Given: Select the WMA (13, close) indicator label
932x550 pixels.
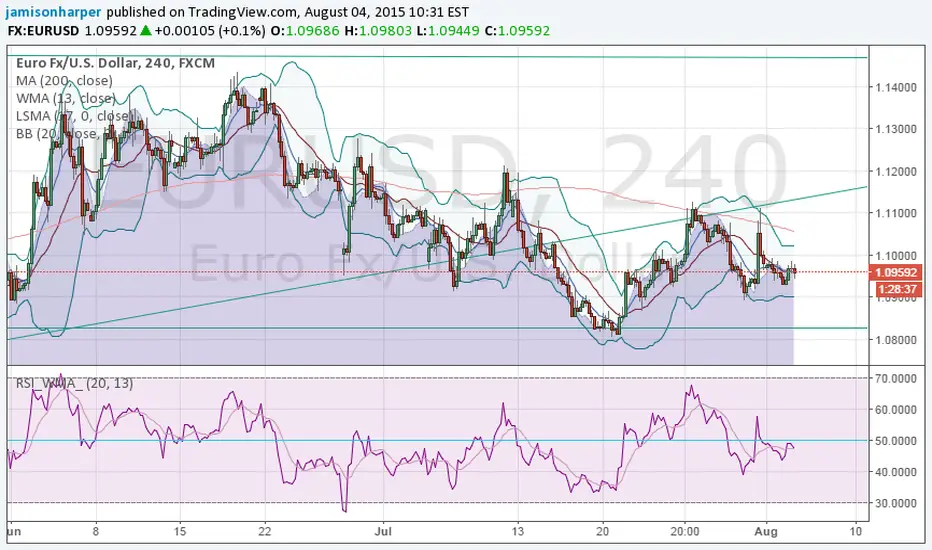Looking at the screenshot, I should pyautogui.click(x=65, y=99).
